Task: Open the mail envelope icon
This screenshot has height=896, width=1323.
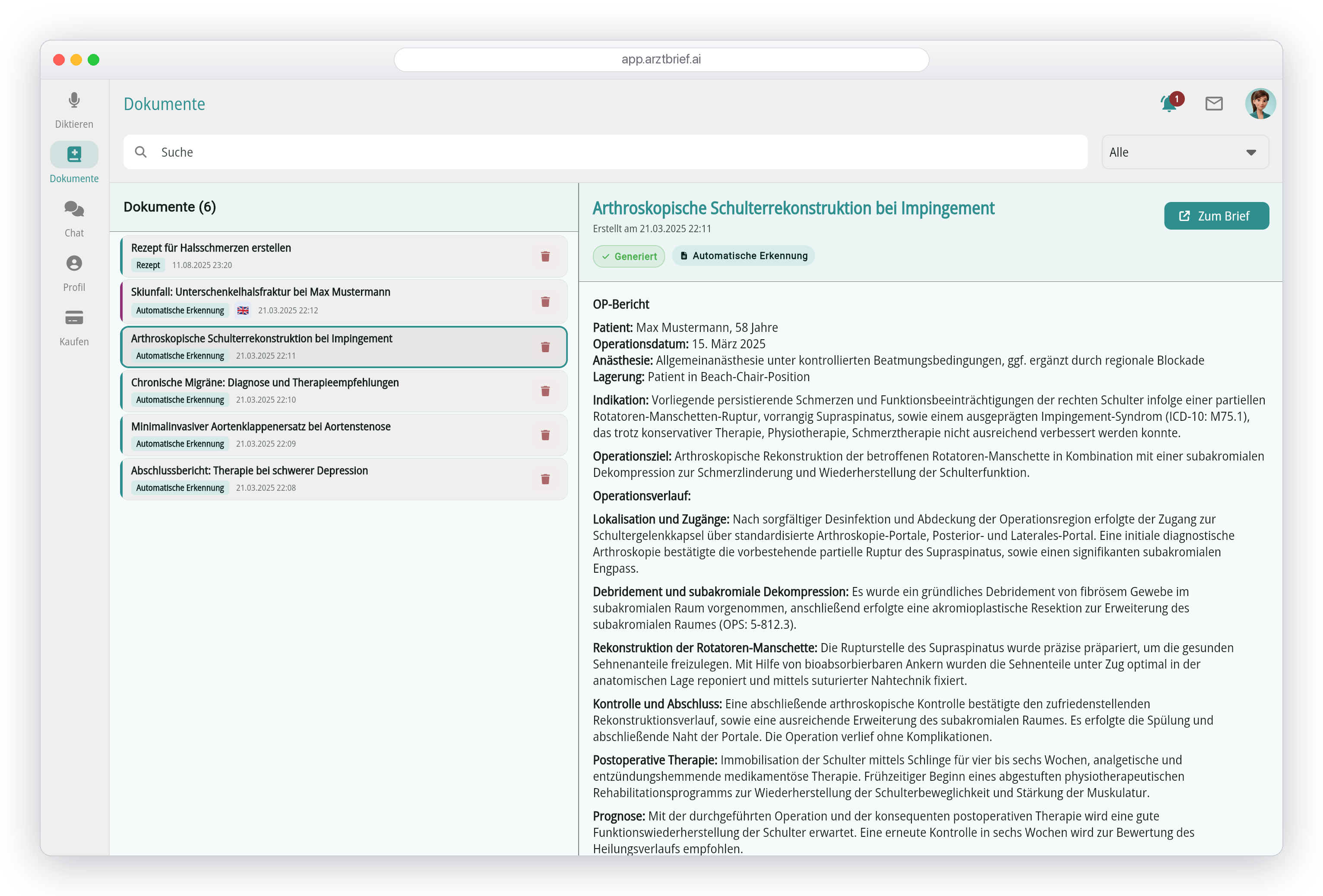Action: (x=1214, y=104)
